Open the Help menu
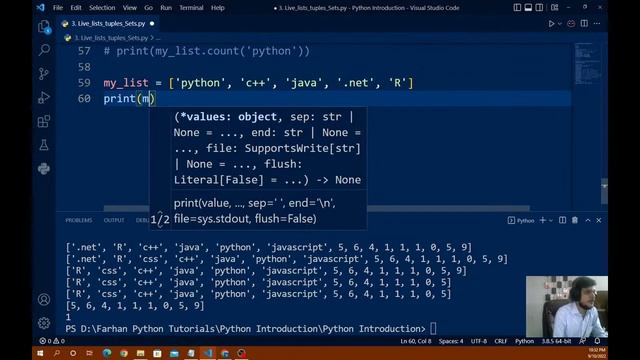 coord(218,8)
